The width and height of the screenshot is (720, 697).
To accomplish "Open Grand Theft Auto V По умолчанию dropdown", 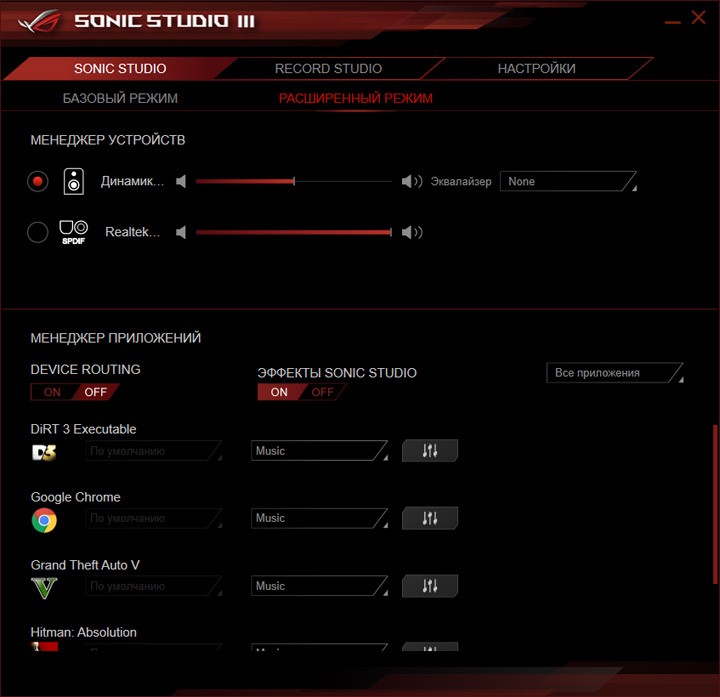I will pos(154,586).
